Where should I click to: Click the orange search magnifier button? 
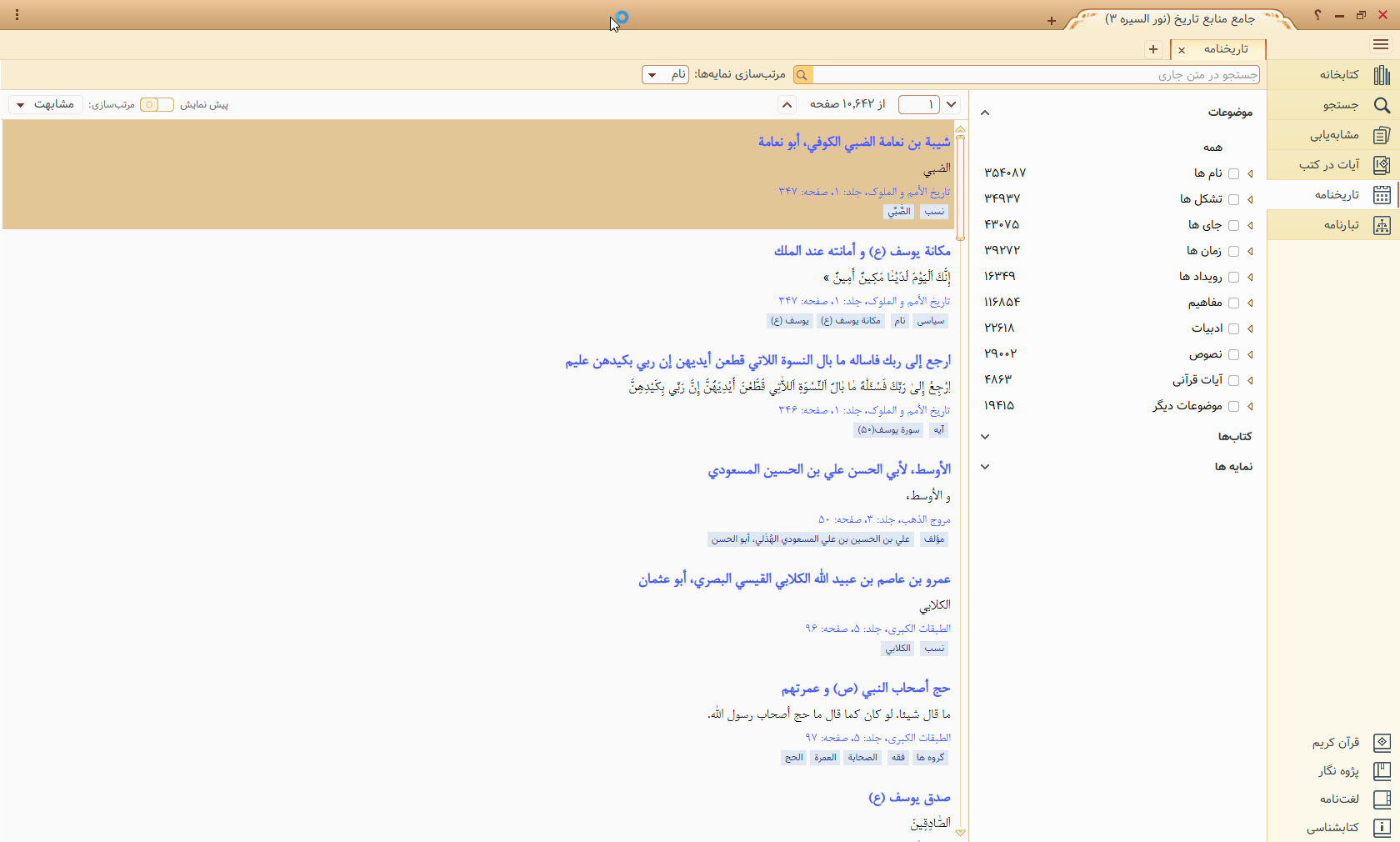[x=802, y=75]
